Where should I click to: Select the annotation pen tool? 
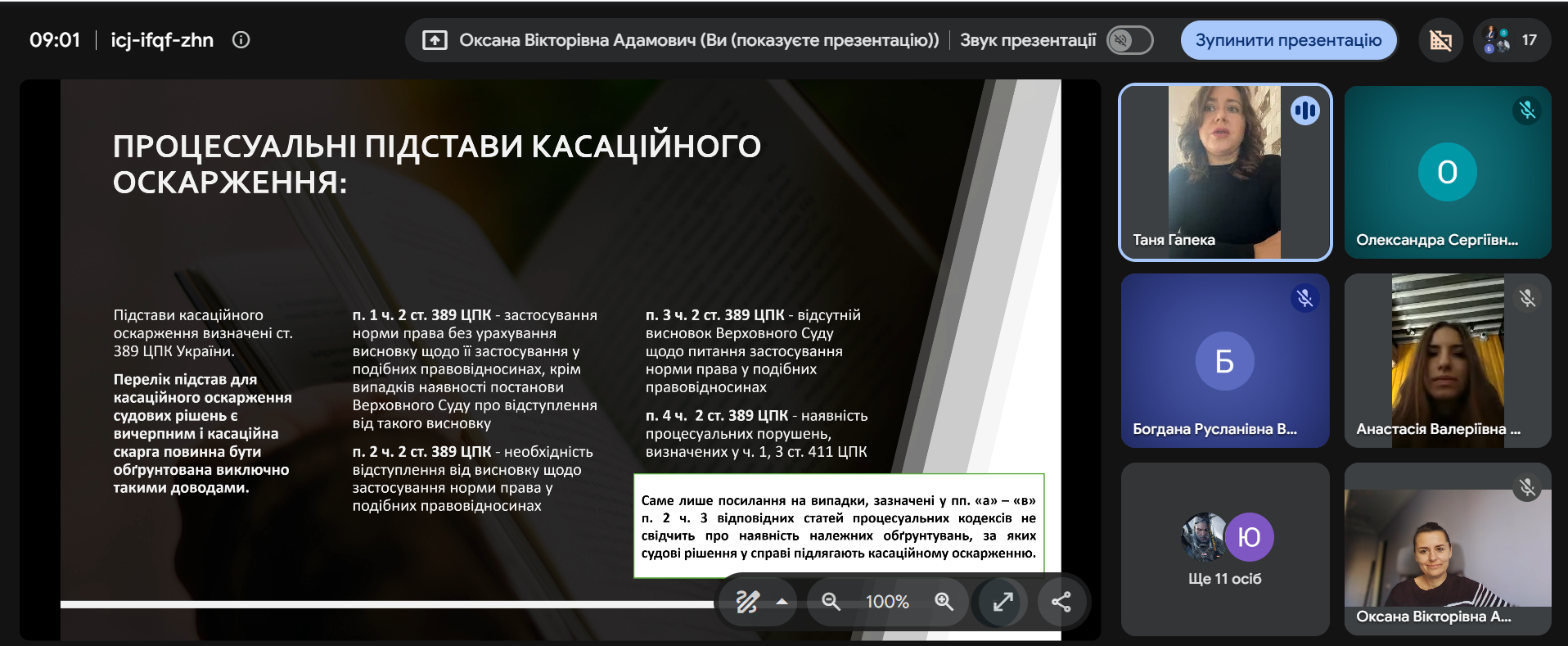pyautogui.click(x=747, y=602)
